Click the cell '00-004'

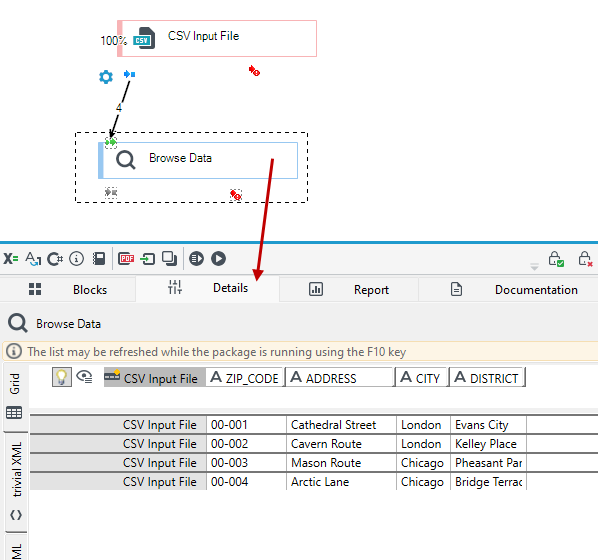coord(246,482)
